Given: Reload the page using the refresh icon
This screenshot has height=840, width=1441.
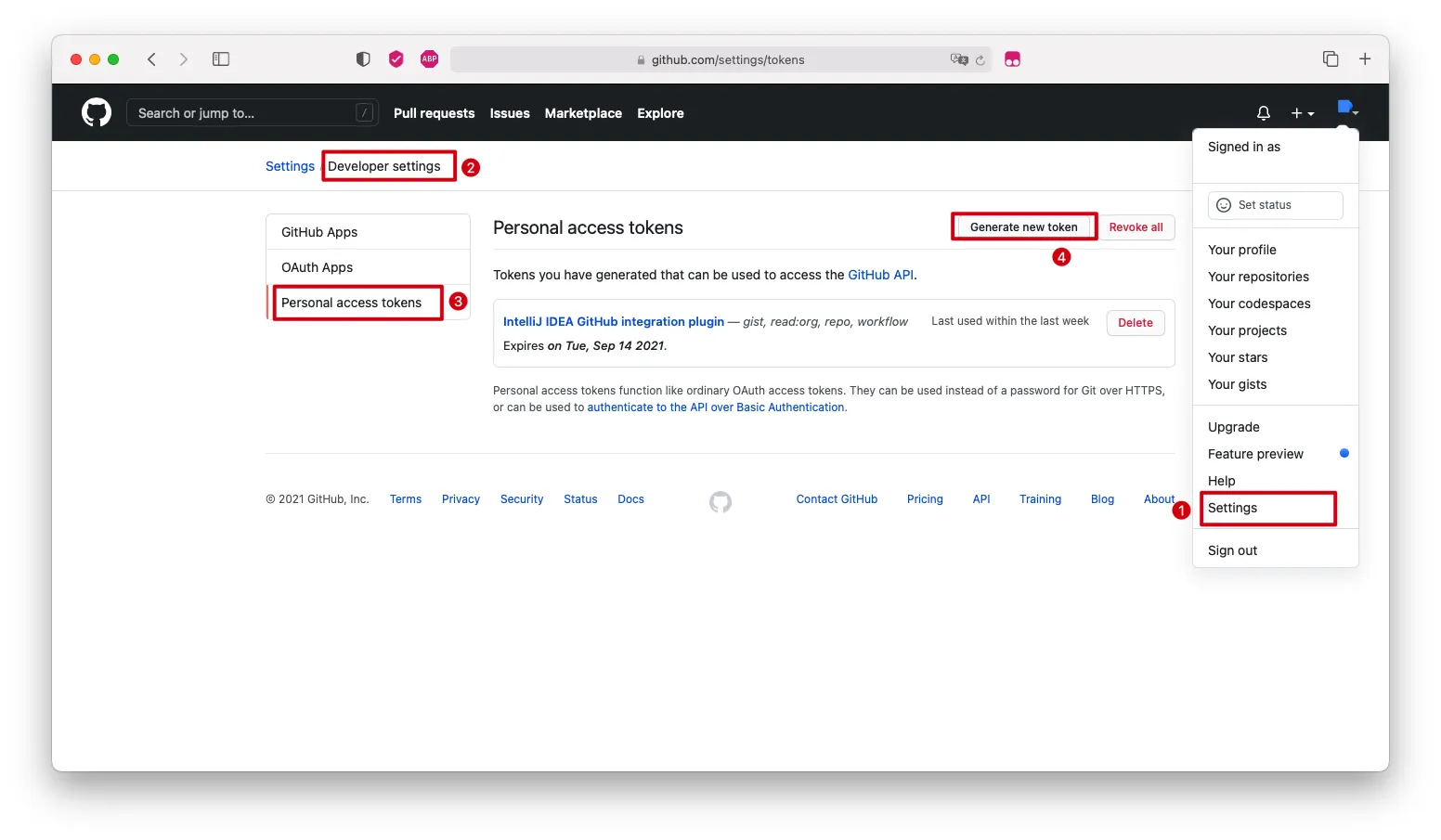Looking at the screenshot, I should coord(980,60).
